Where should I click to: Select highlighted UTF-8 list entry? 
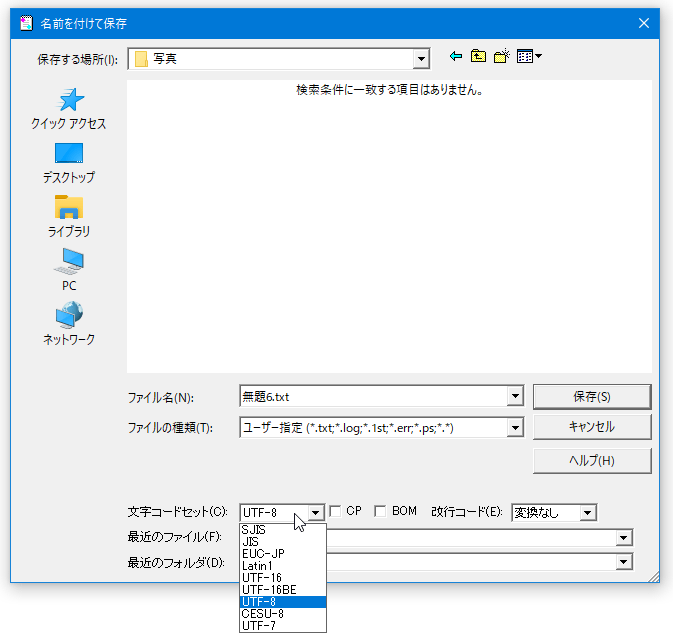[282, 602]
